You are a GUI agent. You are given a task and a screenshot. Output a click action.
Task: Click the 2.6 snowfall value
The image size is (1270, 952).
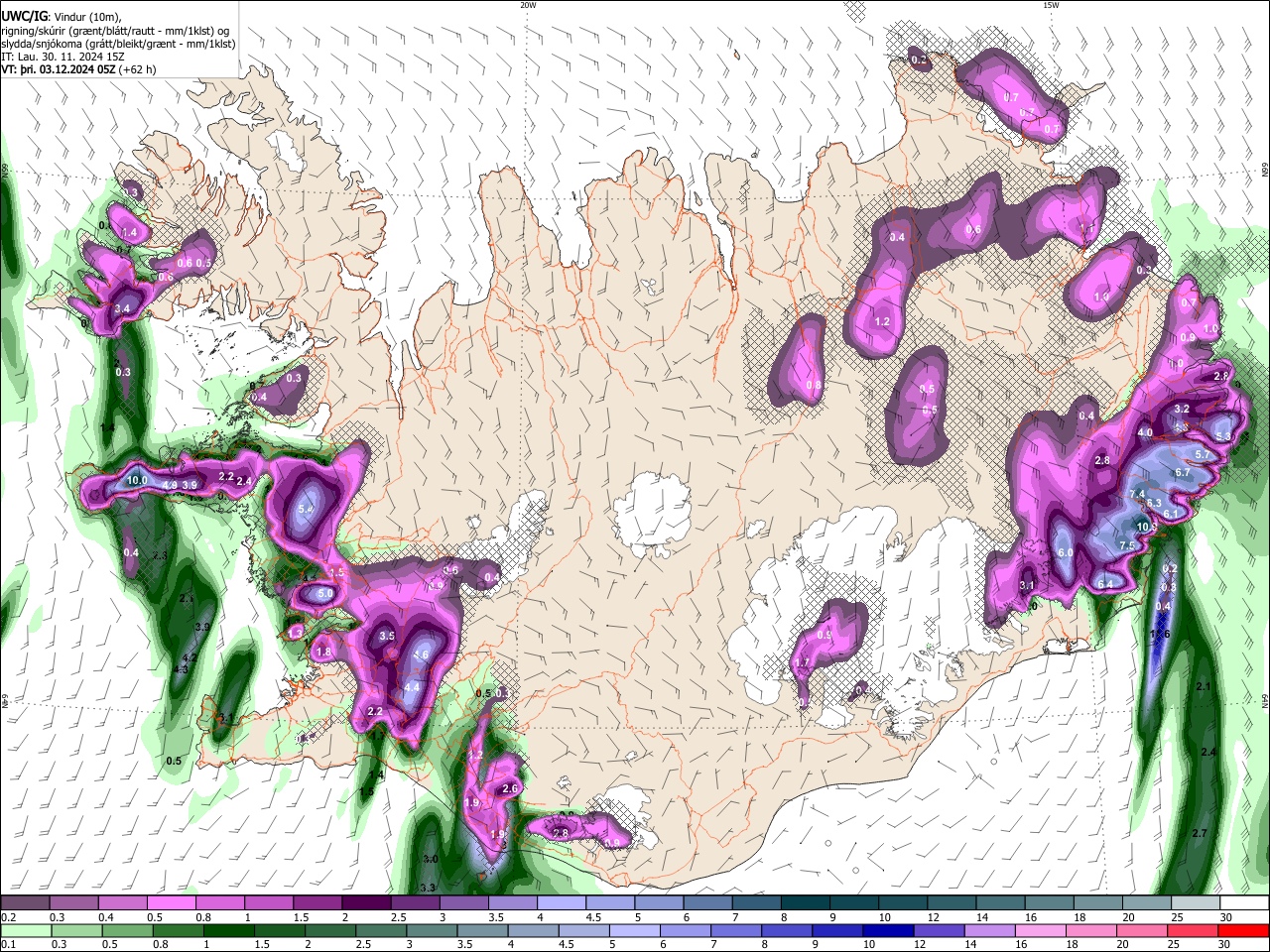(x=510, y=788)
